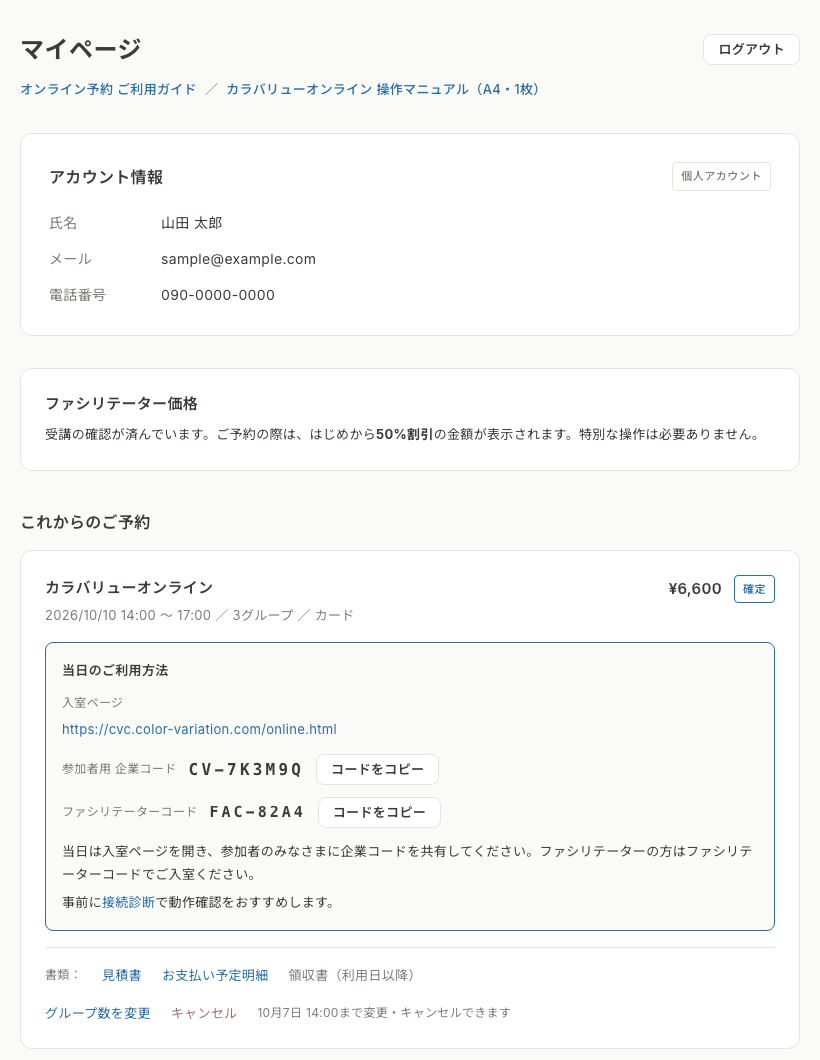Click the company code text CV-7K3M9Q
This screenshot has height=1060, width=820.
245,769
